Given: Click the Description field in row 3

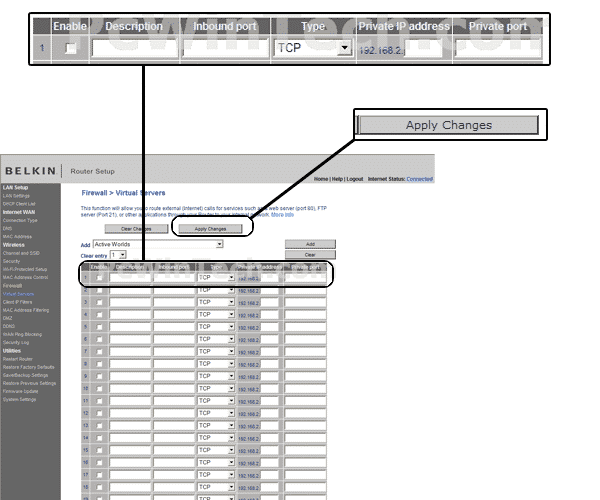Looking at the screenshot, I should (130, 302).
